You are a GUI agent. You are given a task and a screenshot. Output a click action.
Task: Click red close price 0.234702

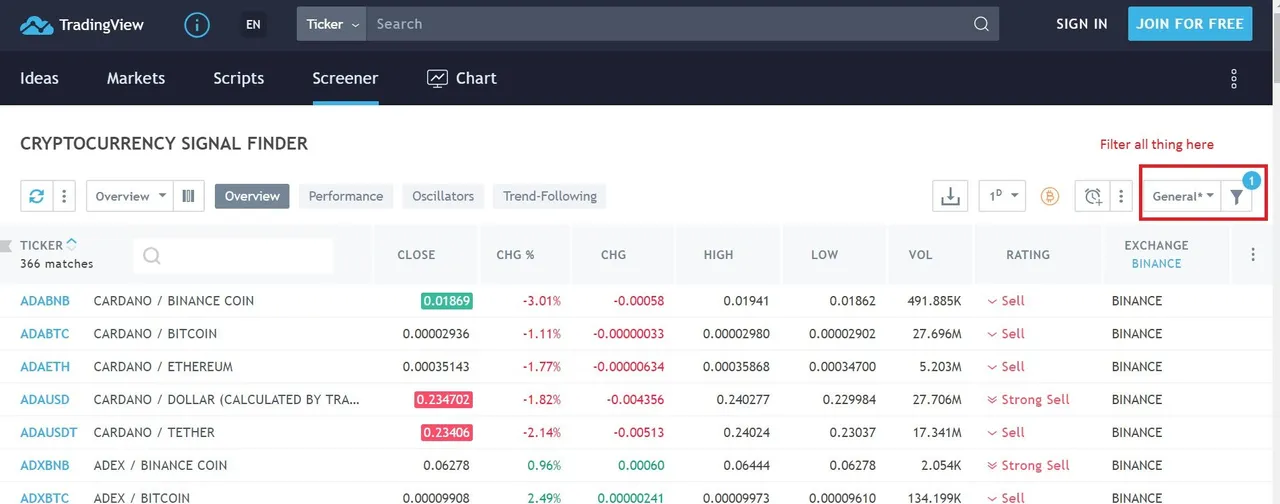click(443, 399)
